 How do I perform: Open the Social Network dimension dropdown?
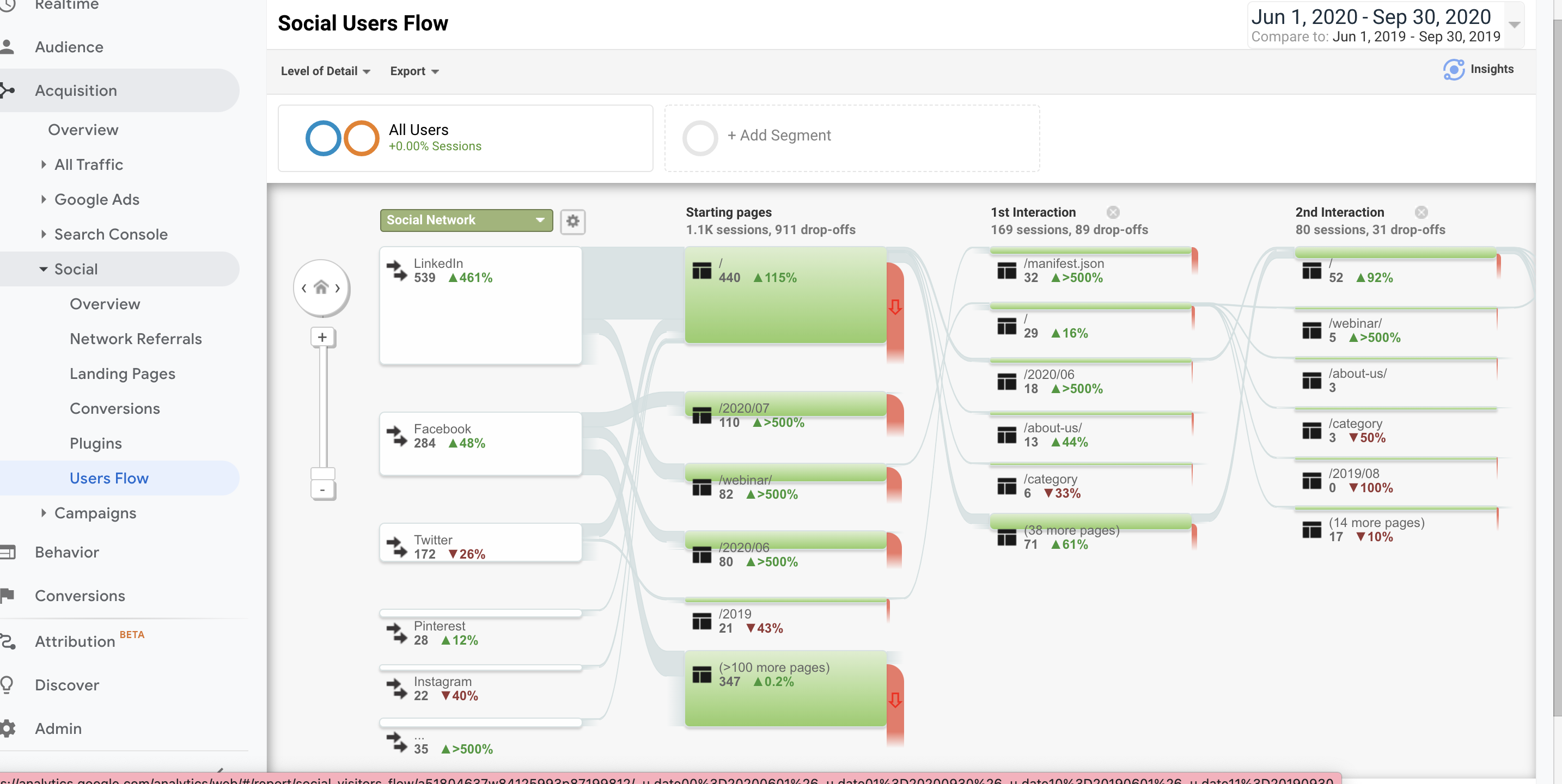tap(466, 220)
